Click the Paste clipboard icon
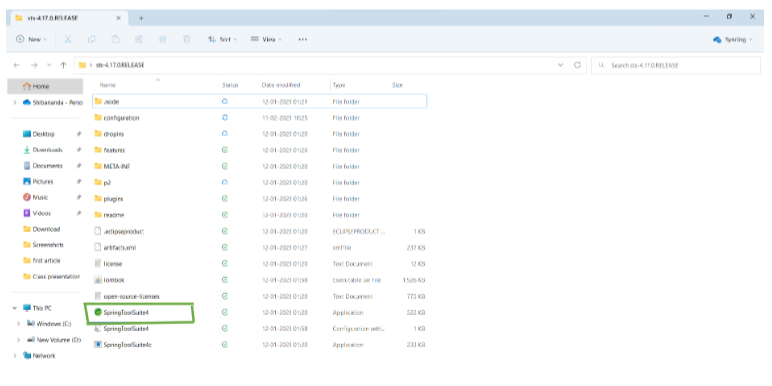 [x=115, y=39]
